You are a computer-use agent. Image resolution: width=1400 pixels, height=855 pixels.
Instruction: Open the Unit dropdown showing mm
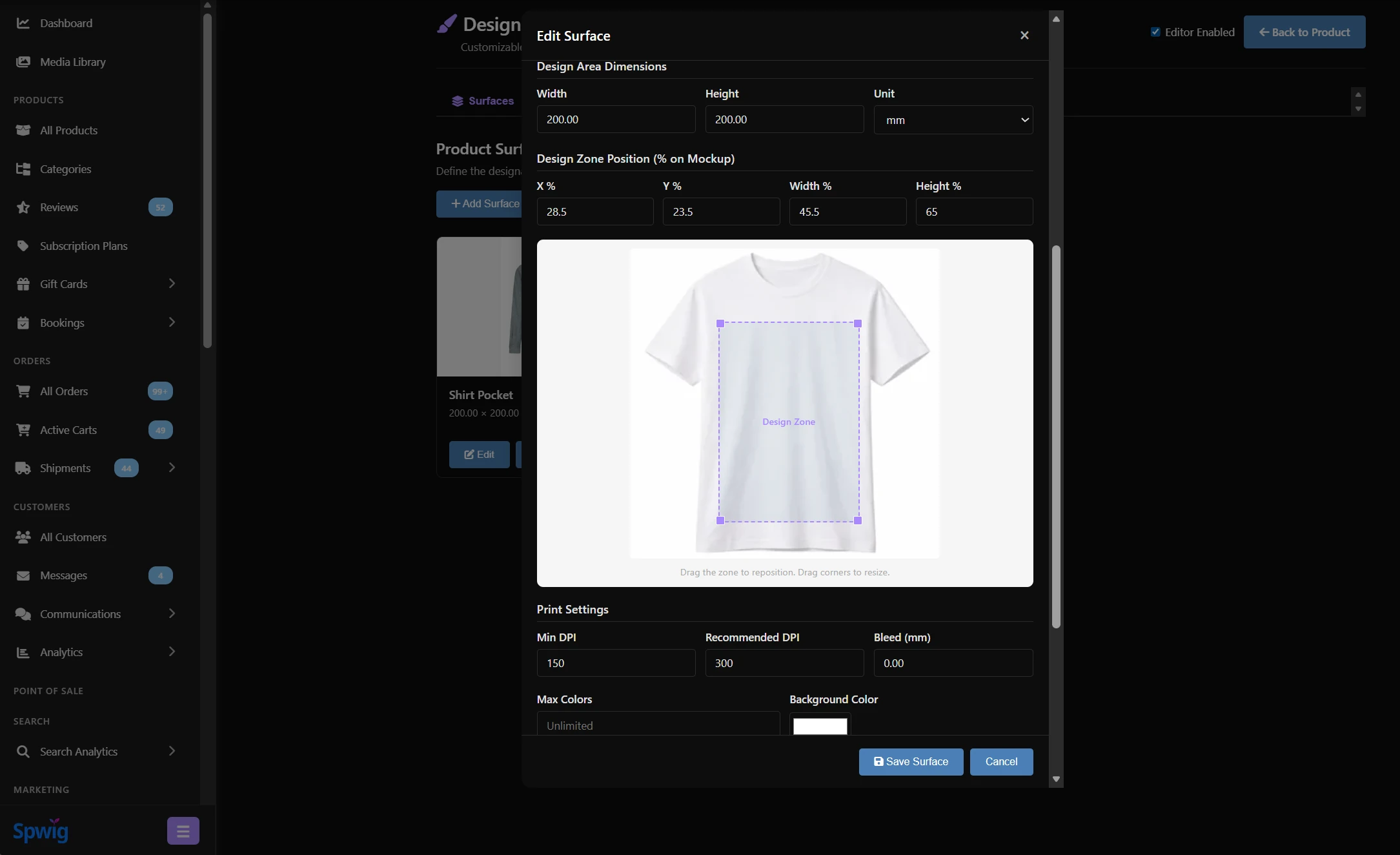click(953, 120)
